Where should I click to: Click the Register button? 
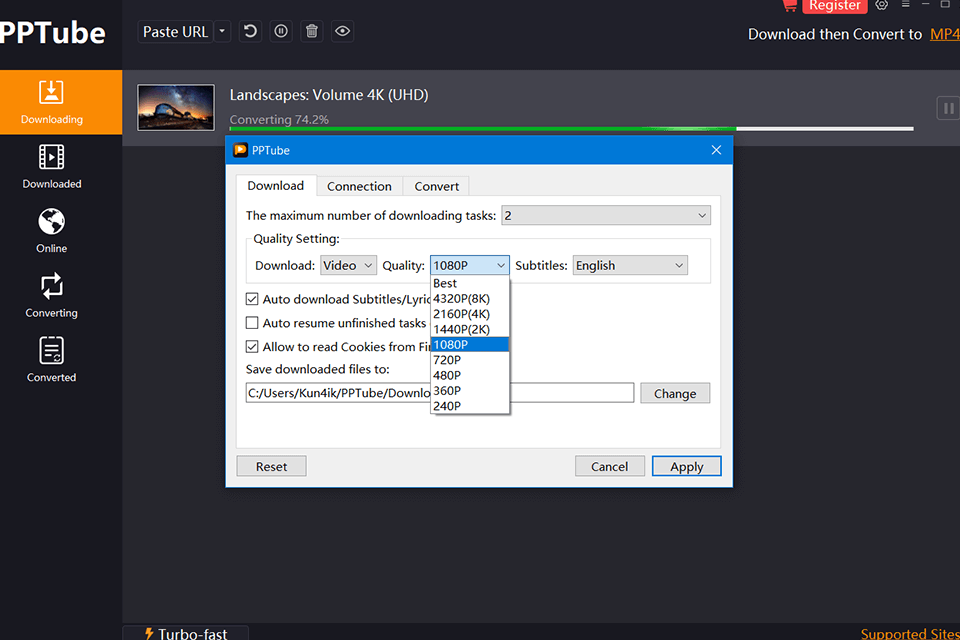834,6
